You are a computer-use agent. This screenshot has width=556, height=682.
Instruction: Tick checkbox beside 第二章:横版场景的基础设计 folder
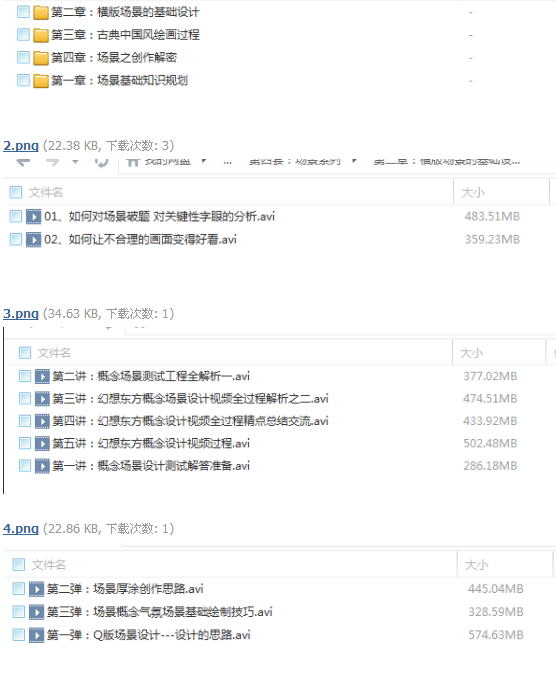pos(23,12)
